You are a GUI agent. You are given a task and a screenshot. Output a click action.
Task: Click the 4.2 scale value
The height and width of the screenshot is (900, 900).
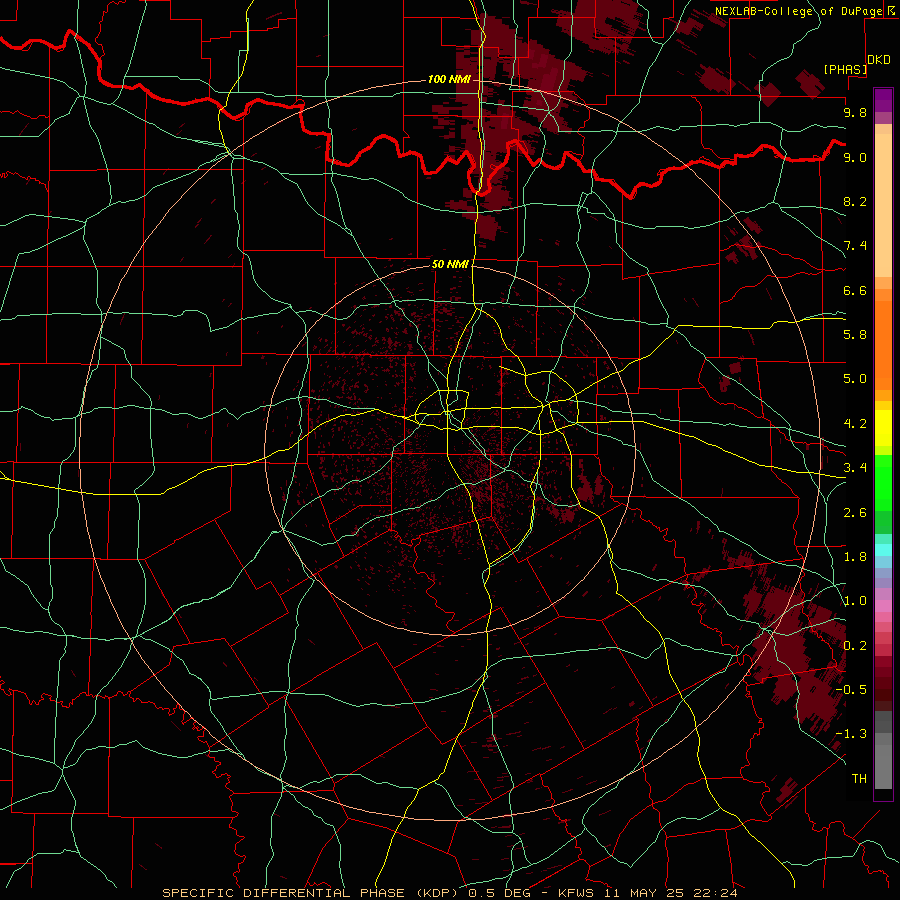(x=855, y=424)
